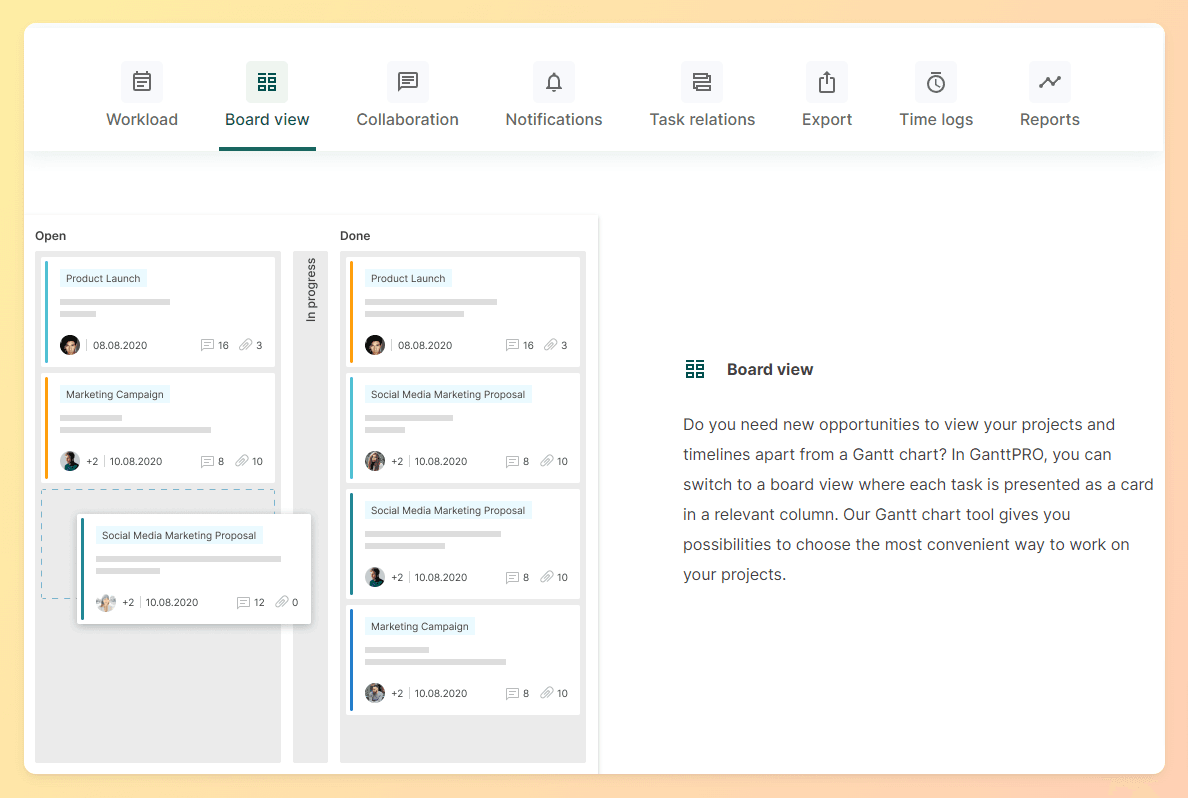Click the Export share icon
Viewport: 1188px width, 798px height.
[827, 82]
